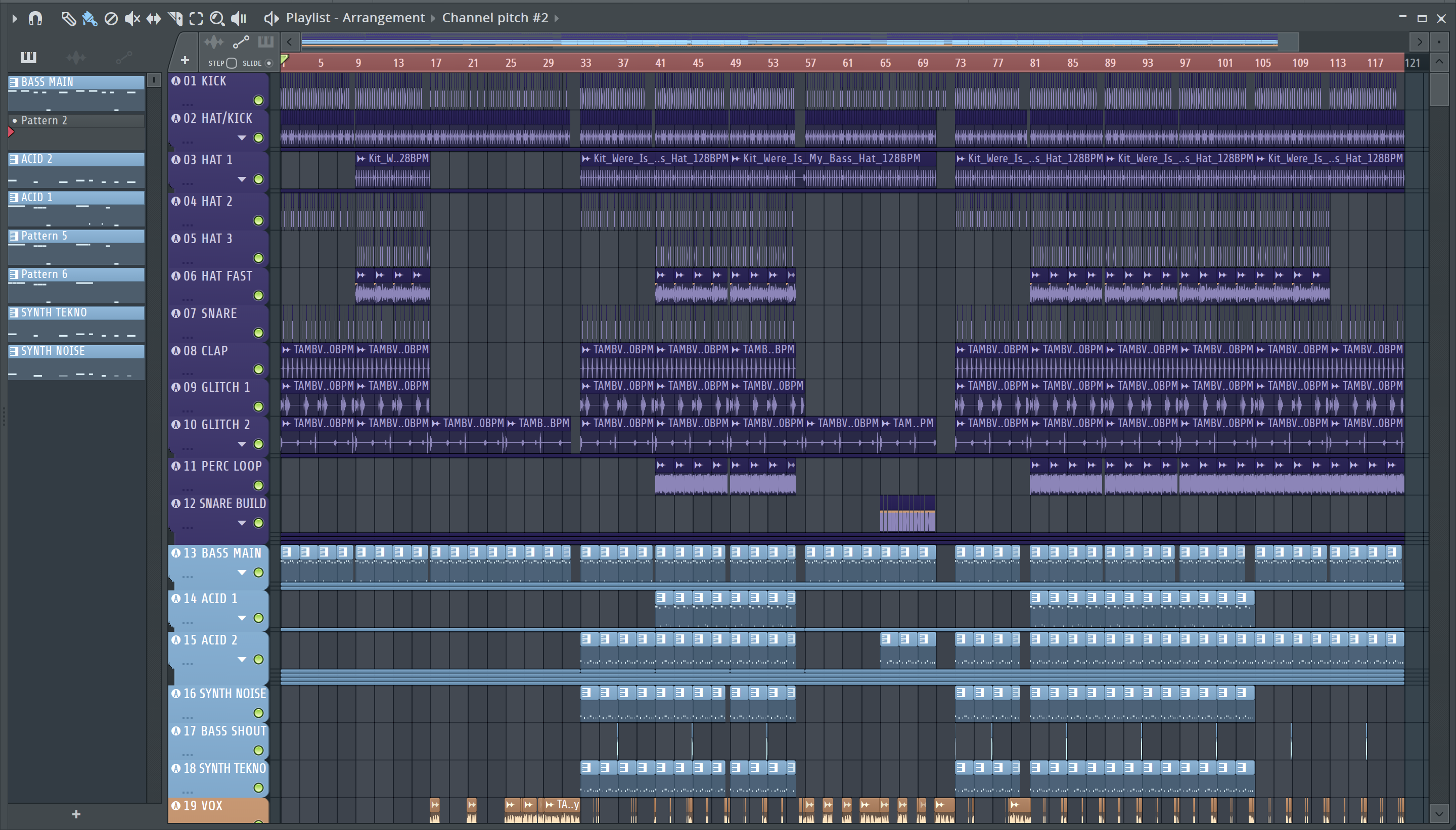Select first Kit_W..28BPM clip on HAT 1

393,170
